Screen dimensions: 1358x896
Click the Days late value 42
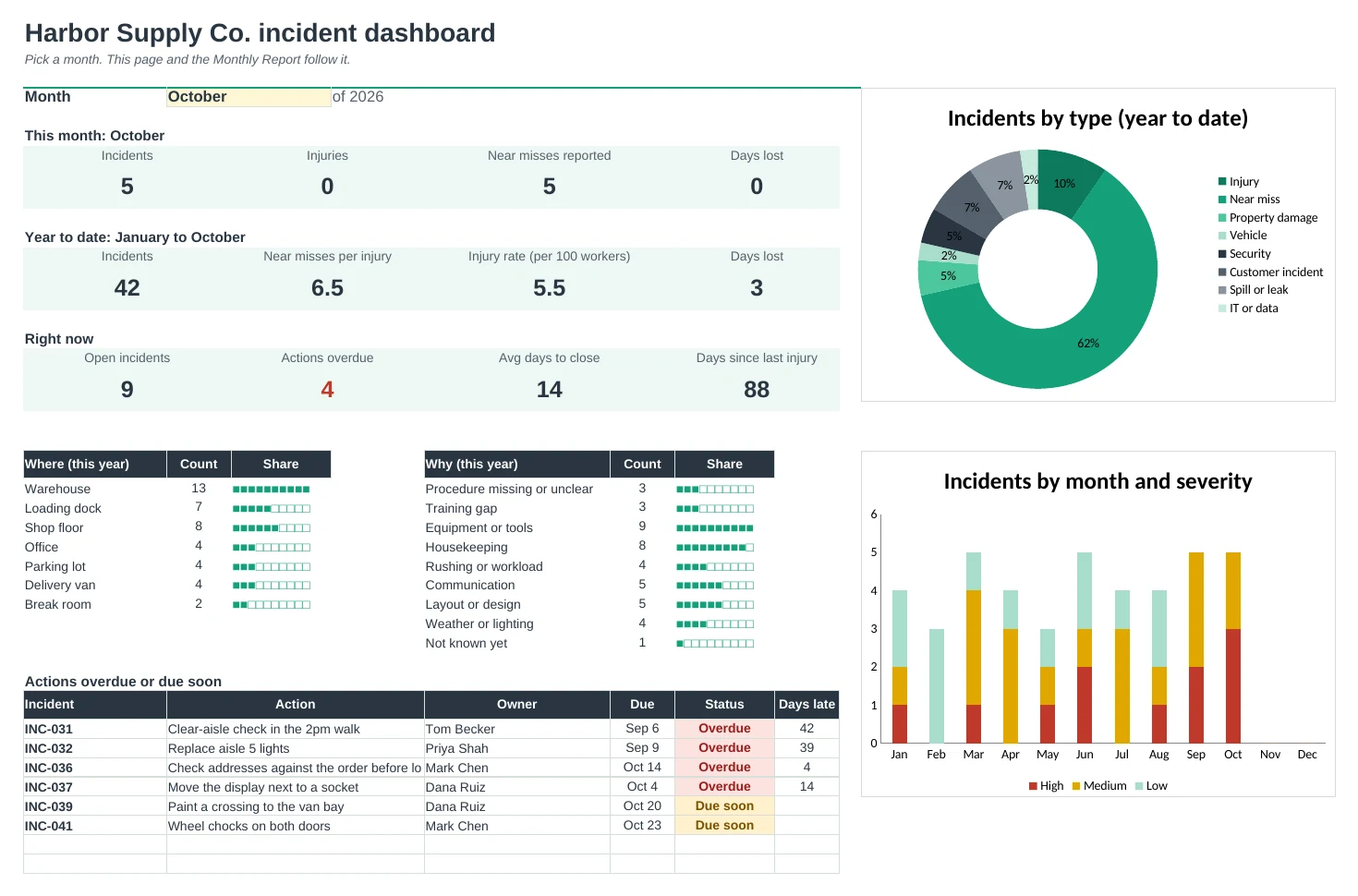[806, 728]
